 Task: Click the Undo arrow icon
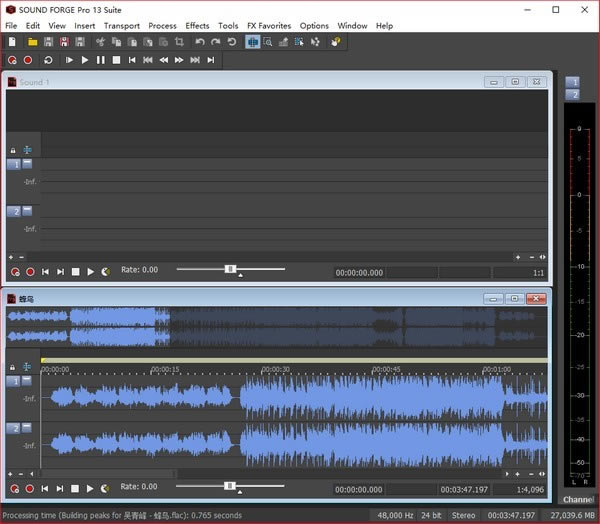[200, 42]
